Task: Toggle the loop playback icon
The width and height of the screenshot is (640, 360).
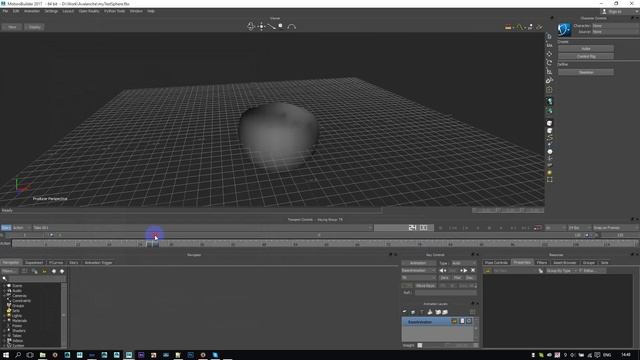Action: coord(538,228)
